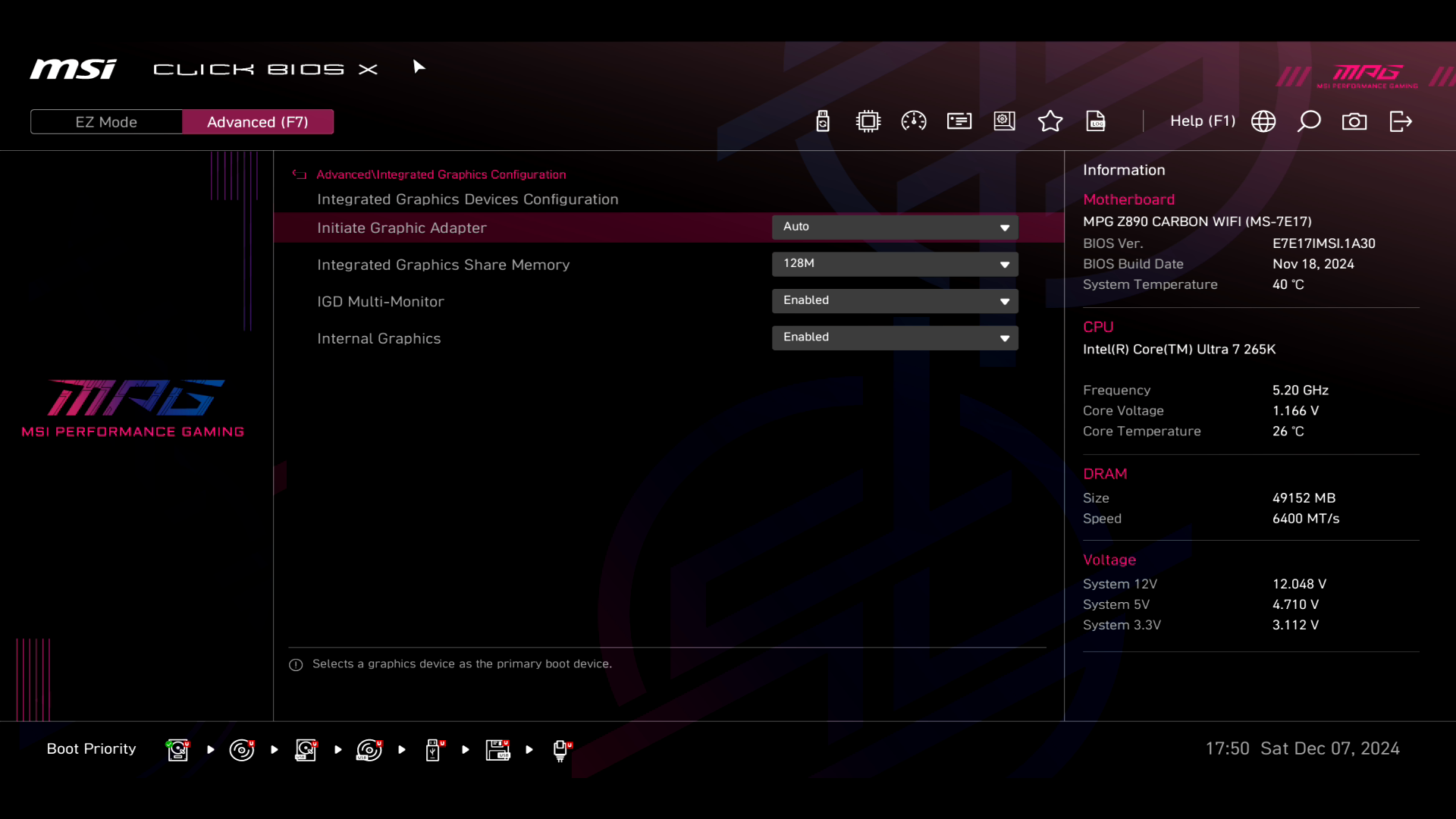Screen dimensions: 1456x819
Task: Open search with the magnifier icon
Action: pos(1309,121)
